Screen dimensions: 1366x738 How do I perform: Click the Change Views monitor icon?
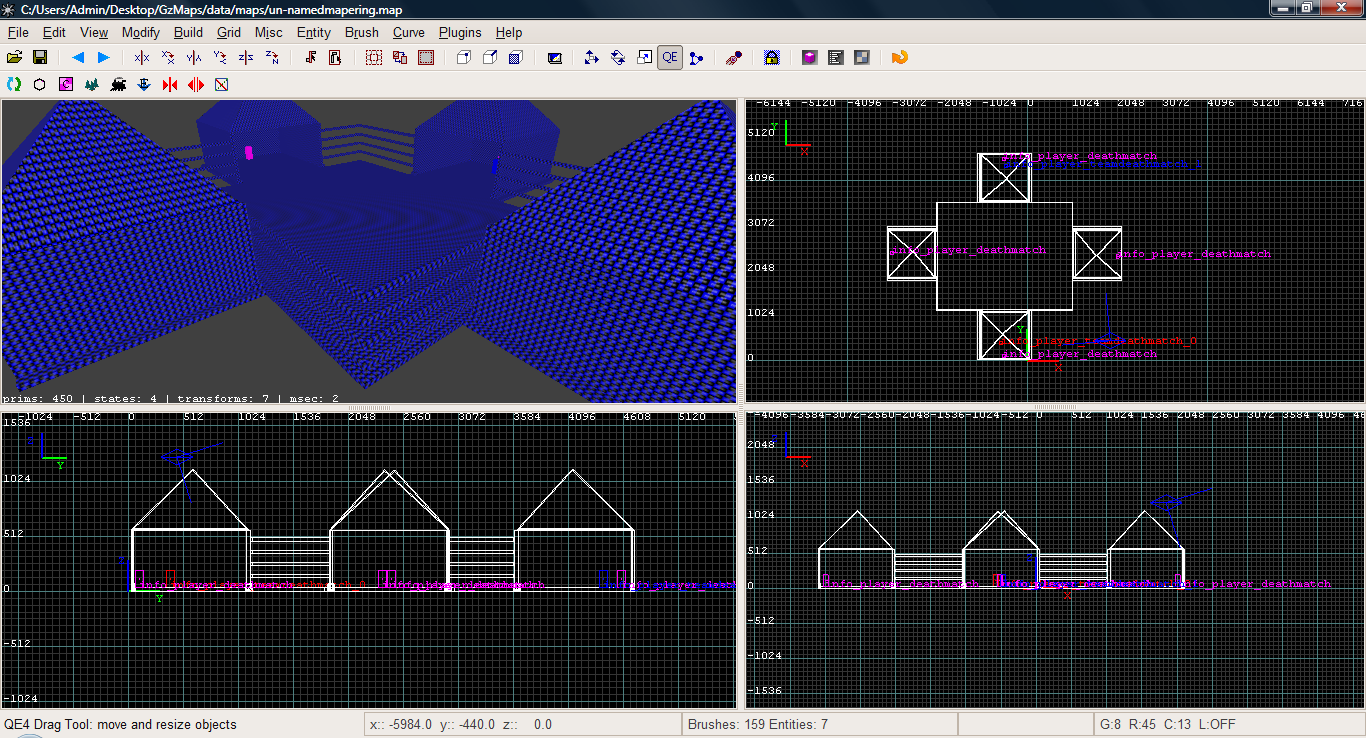(554, 58)
